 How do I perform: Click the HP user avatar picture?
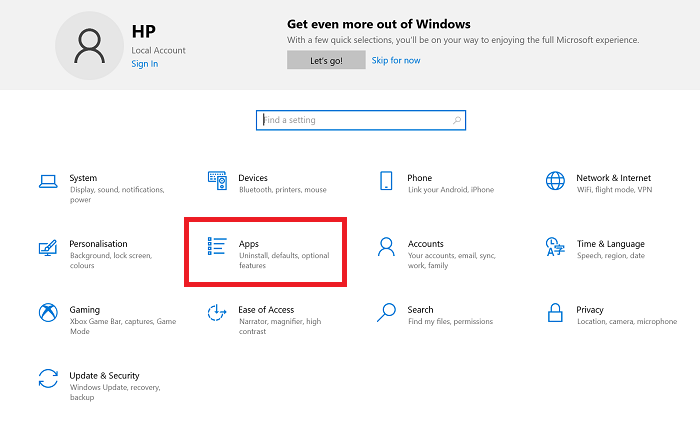[89, 46]
